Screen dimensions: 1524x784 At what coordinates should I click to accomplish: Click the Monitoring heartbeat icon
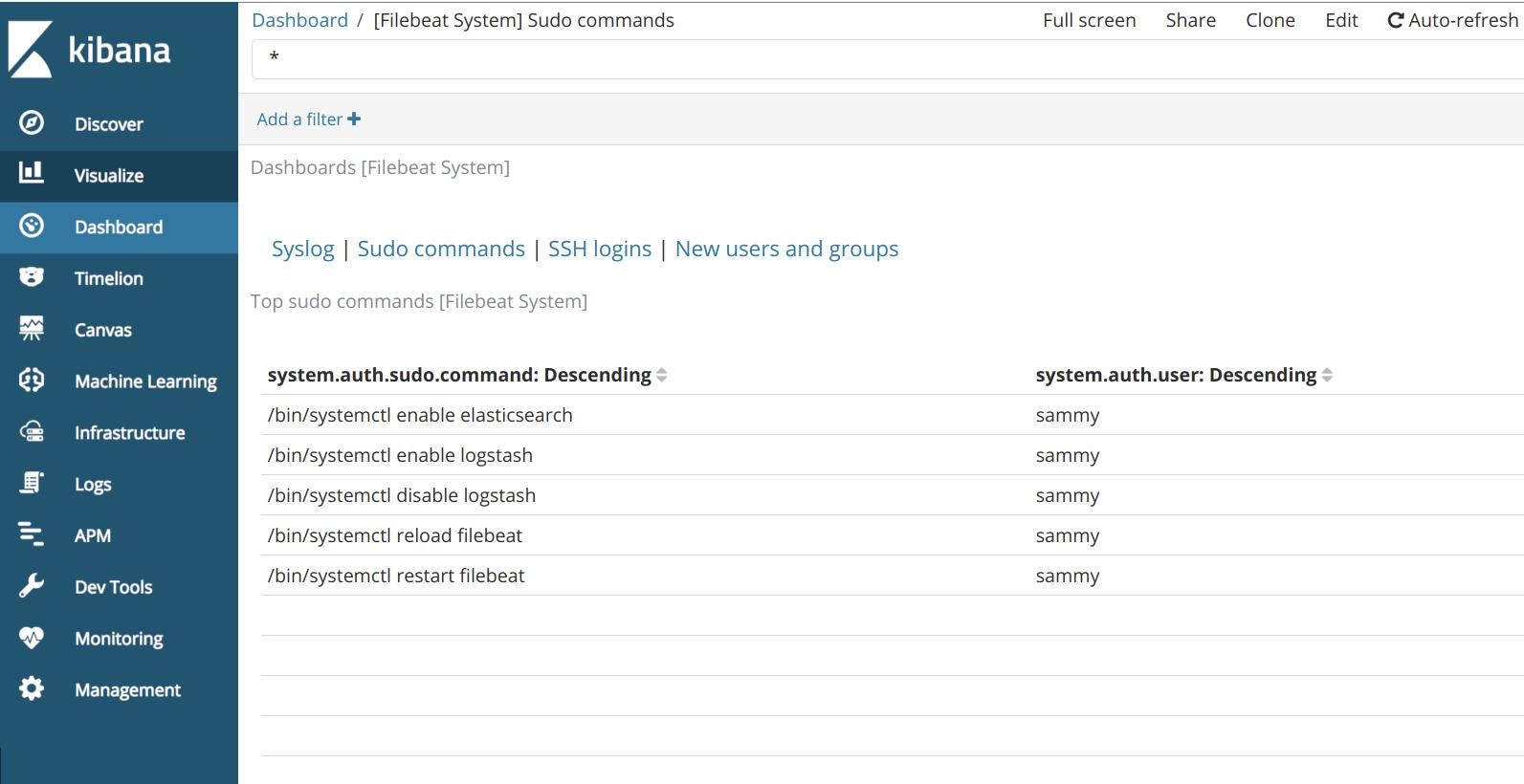click(x=32, y=638)
